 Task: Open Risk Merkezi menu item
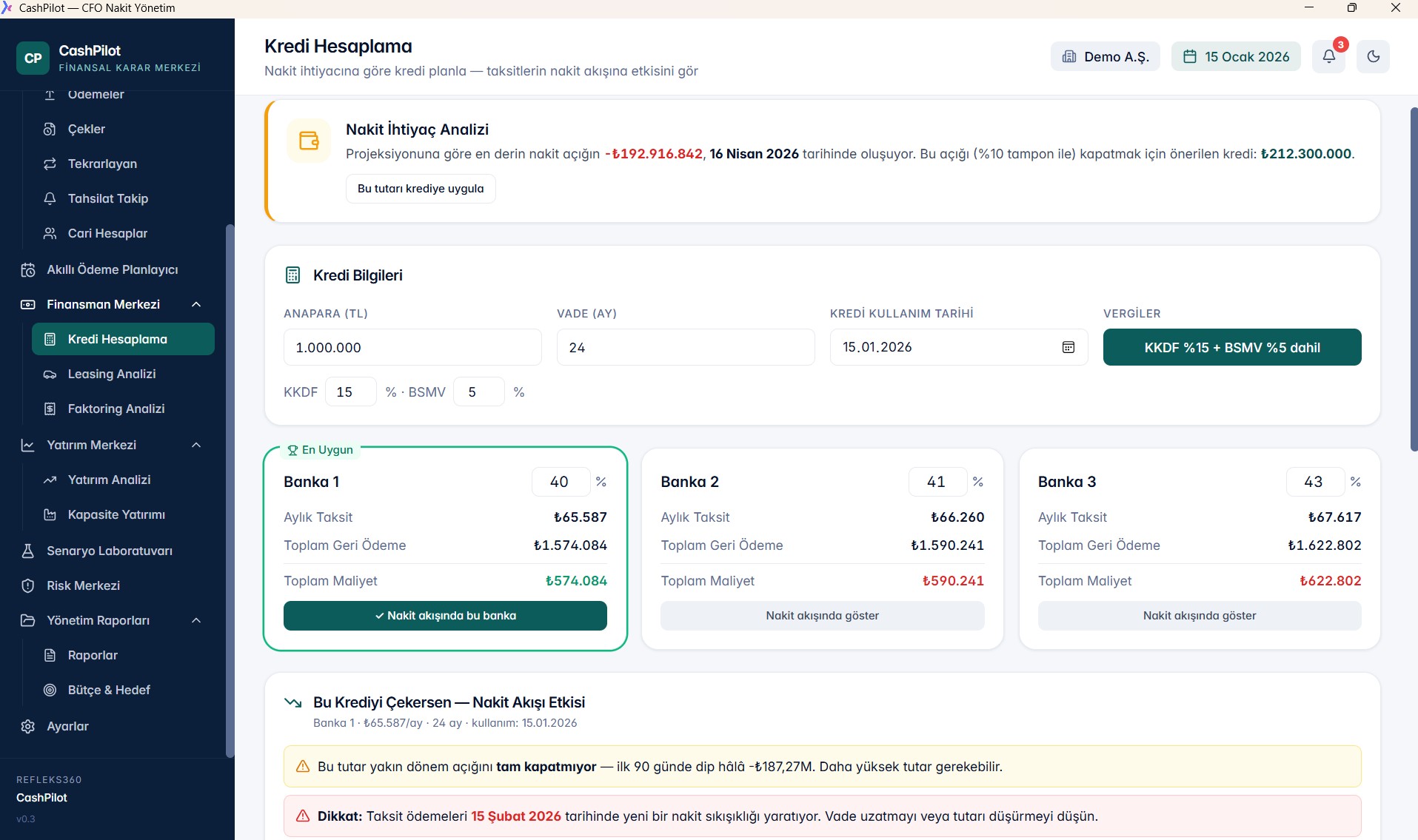coord(113,586)
